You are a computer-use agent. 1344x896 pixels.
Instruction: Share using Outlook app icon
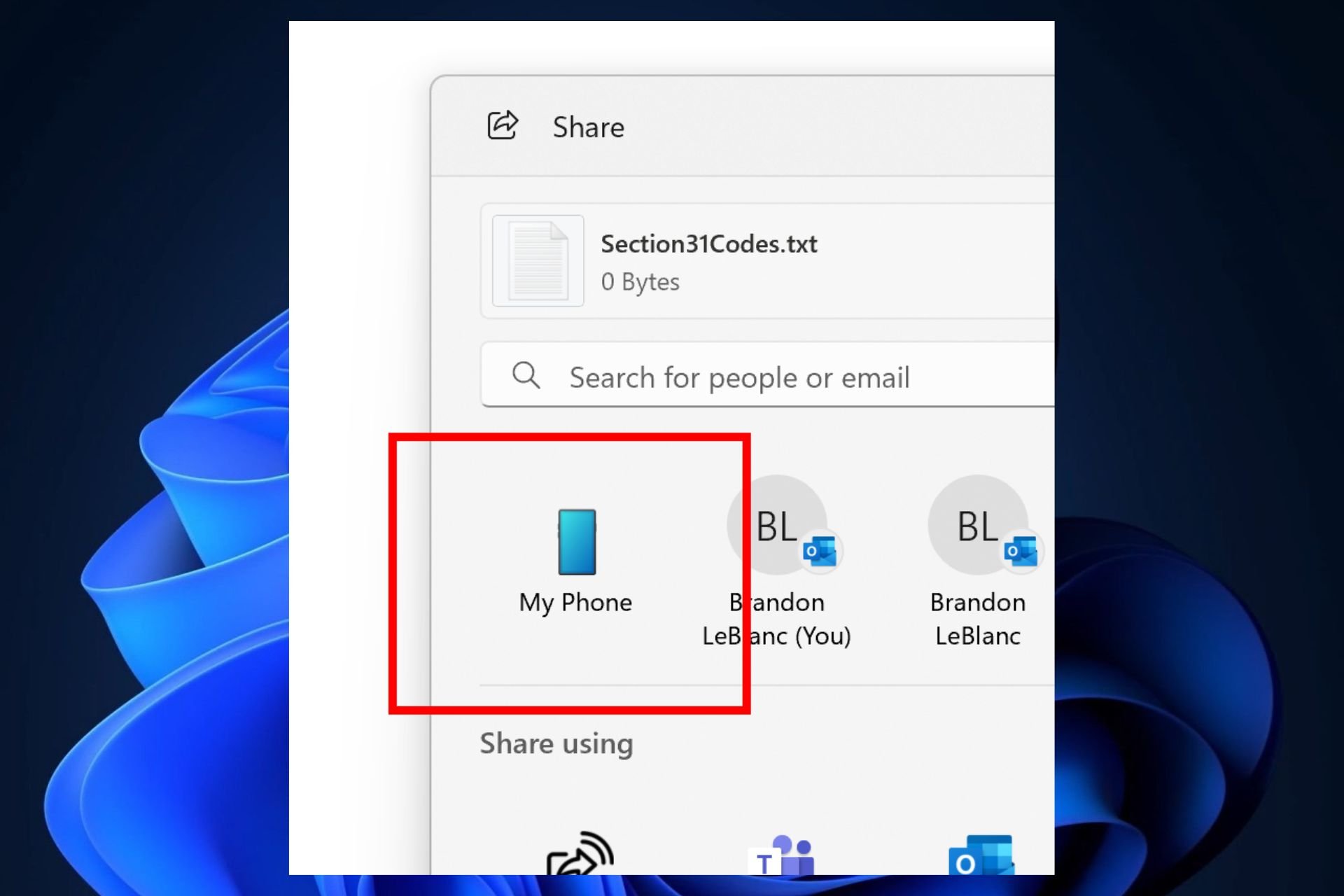pos(981,855)
